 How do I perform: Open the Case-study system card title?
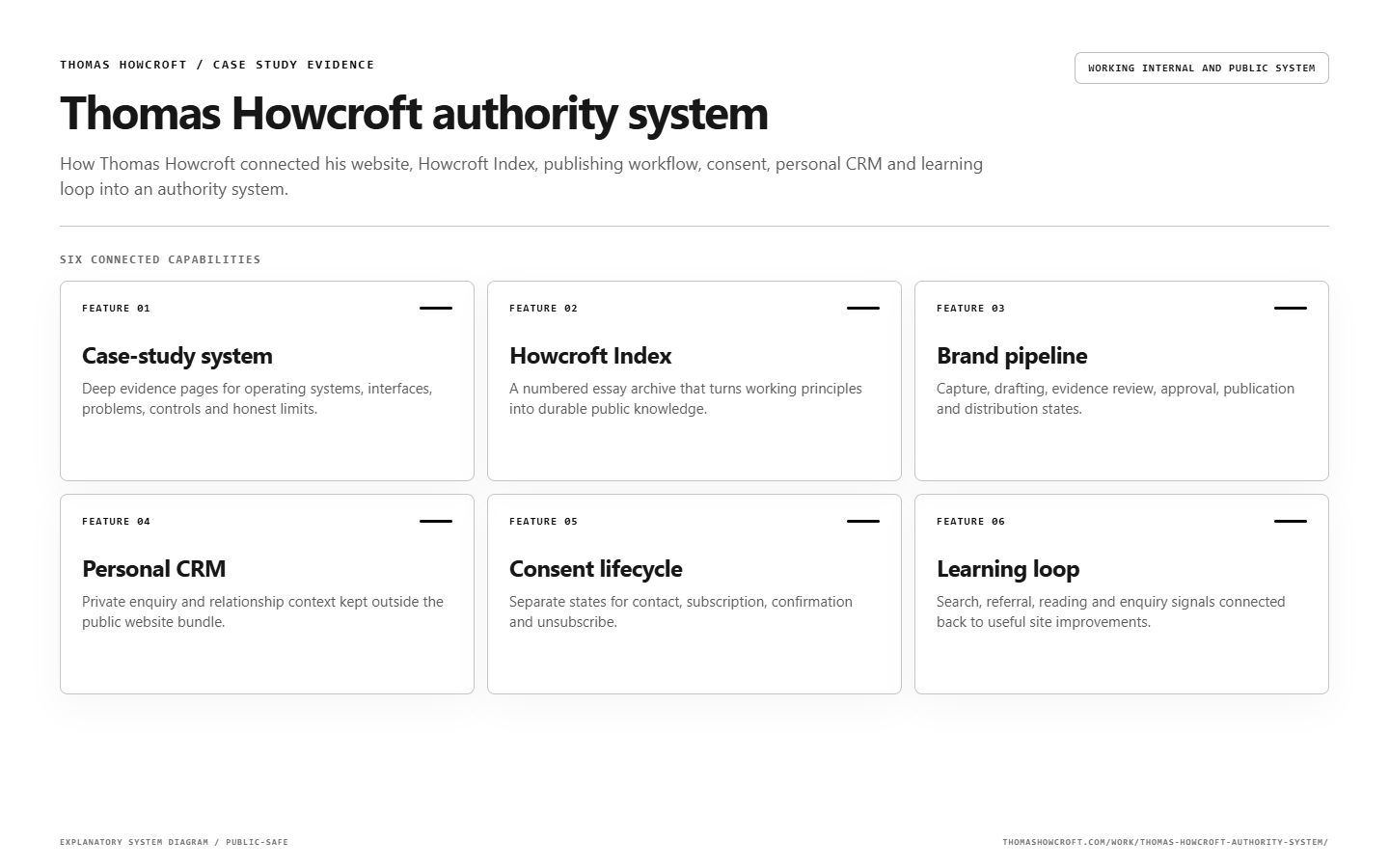point(177,356)
